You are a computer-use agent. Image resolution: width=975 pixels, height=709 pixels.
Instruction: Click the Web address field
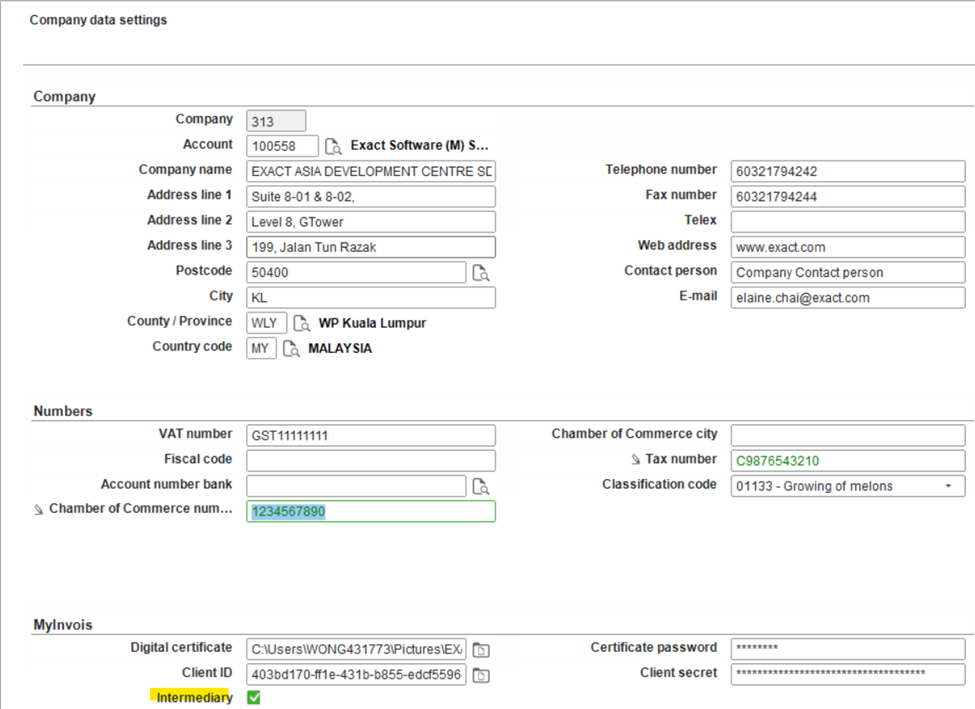click(x=848, y=247)
